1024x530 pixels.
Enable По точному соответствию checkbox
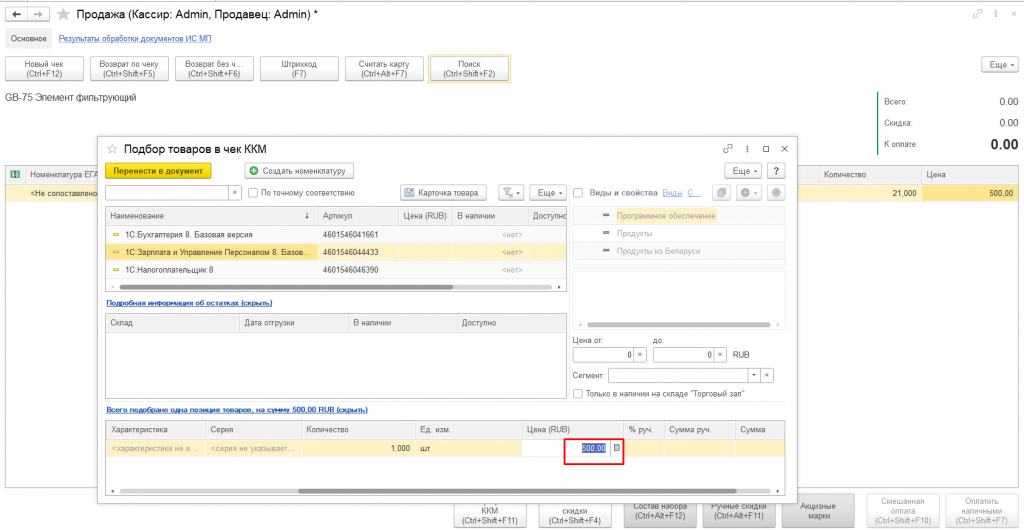253,192
